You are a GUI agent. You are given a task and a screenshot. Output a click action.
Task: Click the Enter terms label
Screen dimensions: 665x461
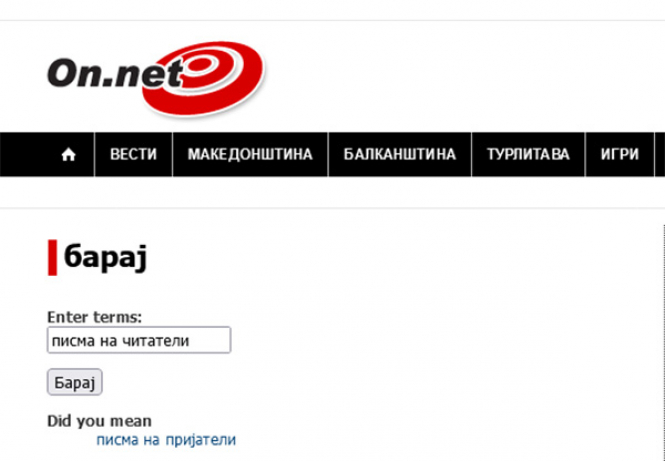coord(94,316)
